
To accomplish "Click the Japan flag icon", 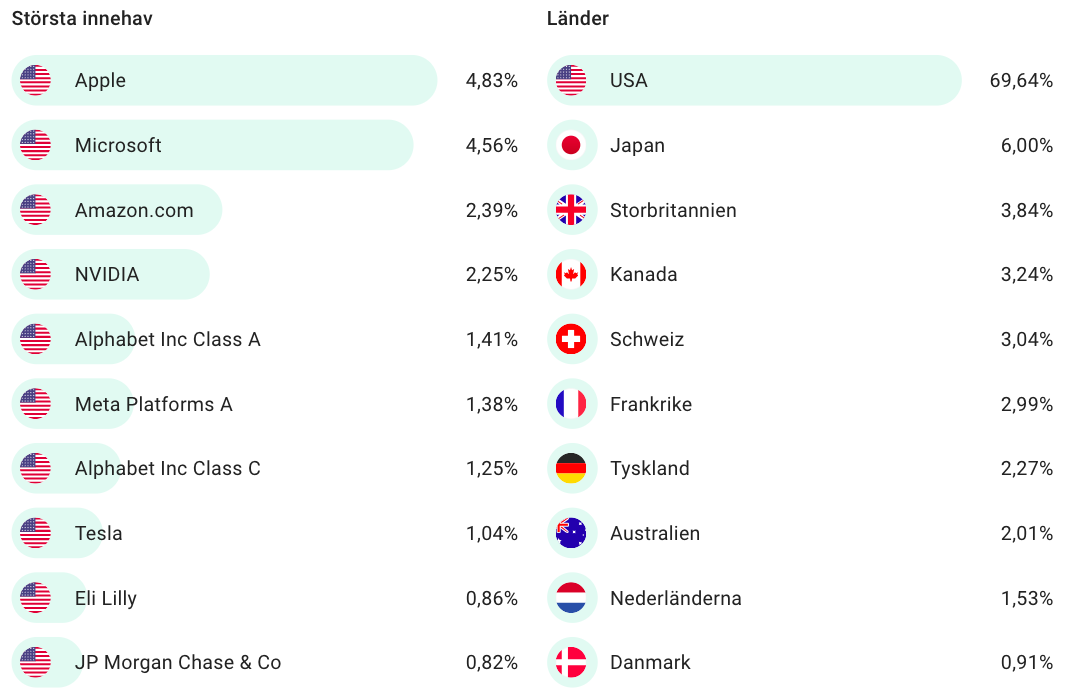I will (x=571, y=145).
